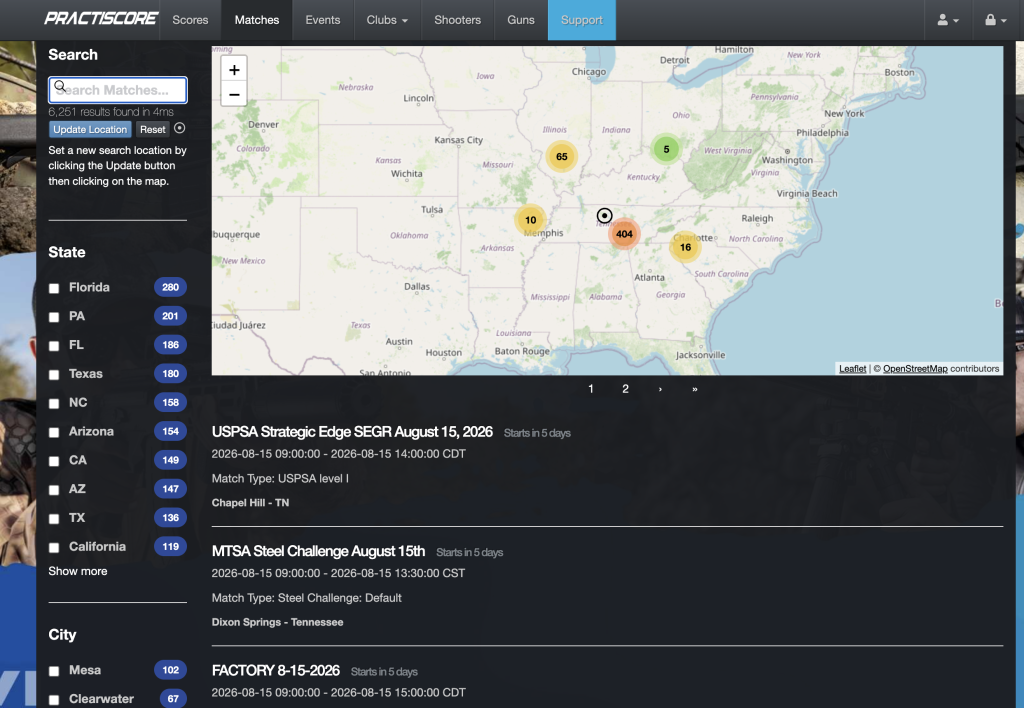Click 'Match Type: Steel Challenge: Default' text

(306, 598)
